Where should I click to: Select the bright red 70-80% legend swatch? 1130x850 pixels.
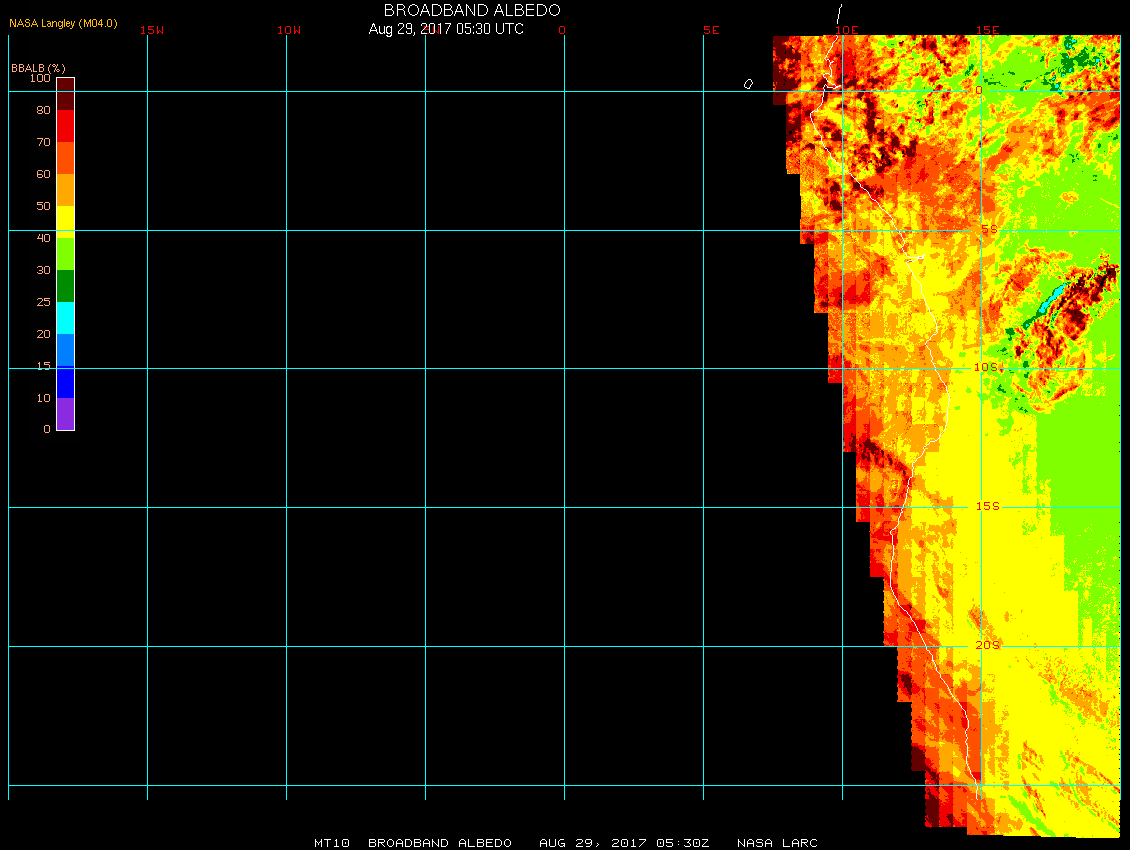tap(65, 126)
